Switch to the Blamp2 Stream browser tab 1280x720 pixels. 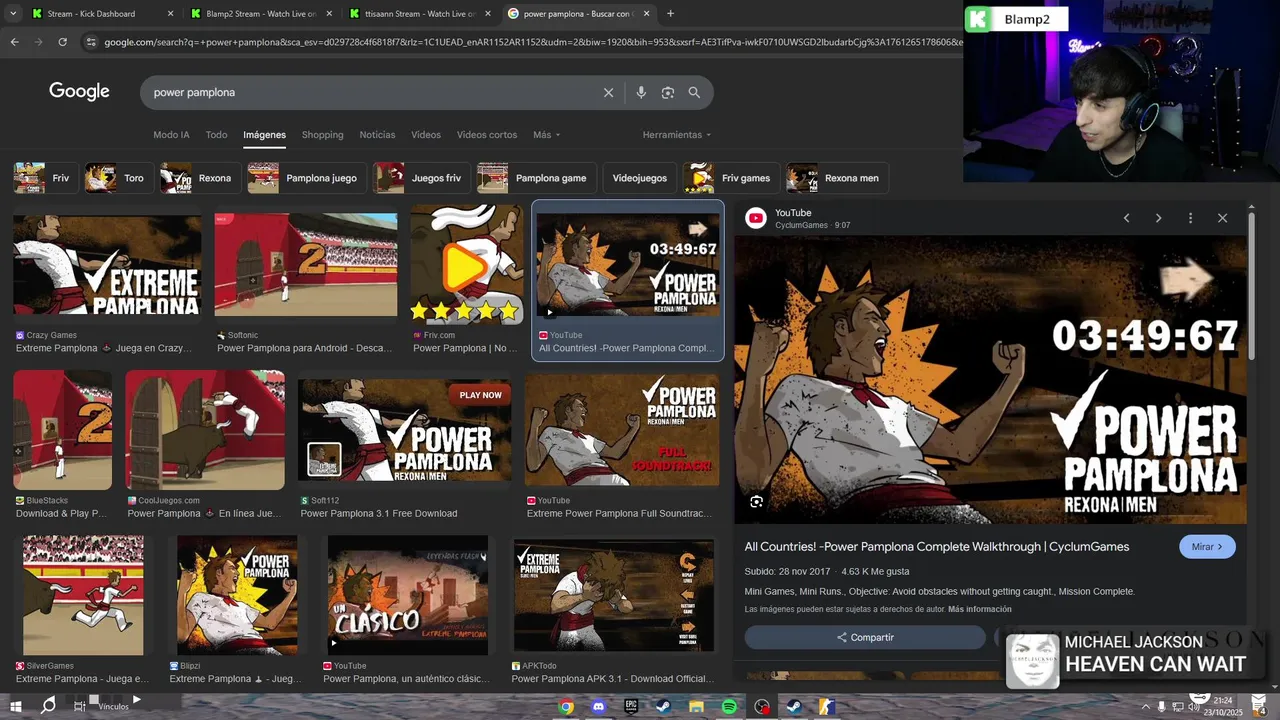click(260, 14)
